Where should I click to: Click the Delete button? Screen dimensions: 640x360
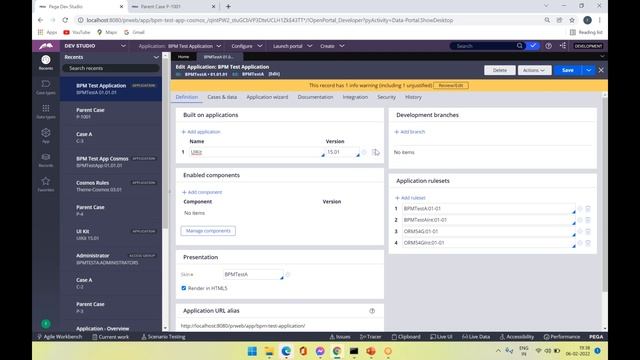click(500, 70)
